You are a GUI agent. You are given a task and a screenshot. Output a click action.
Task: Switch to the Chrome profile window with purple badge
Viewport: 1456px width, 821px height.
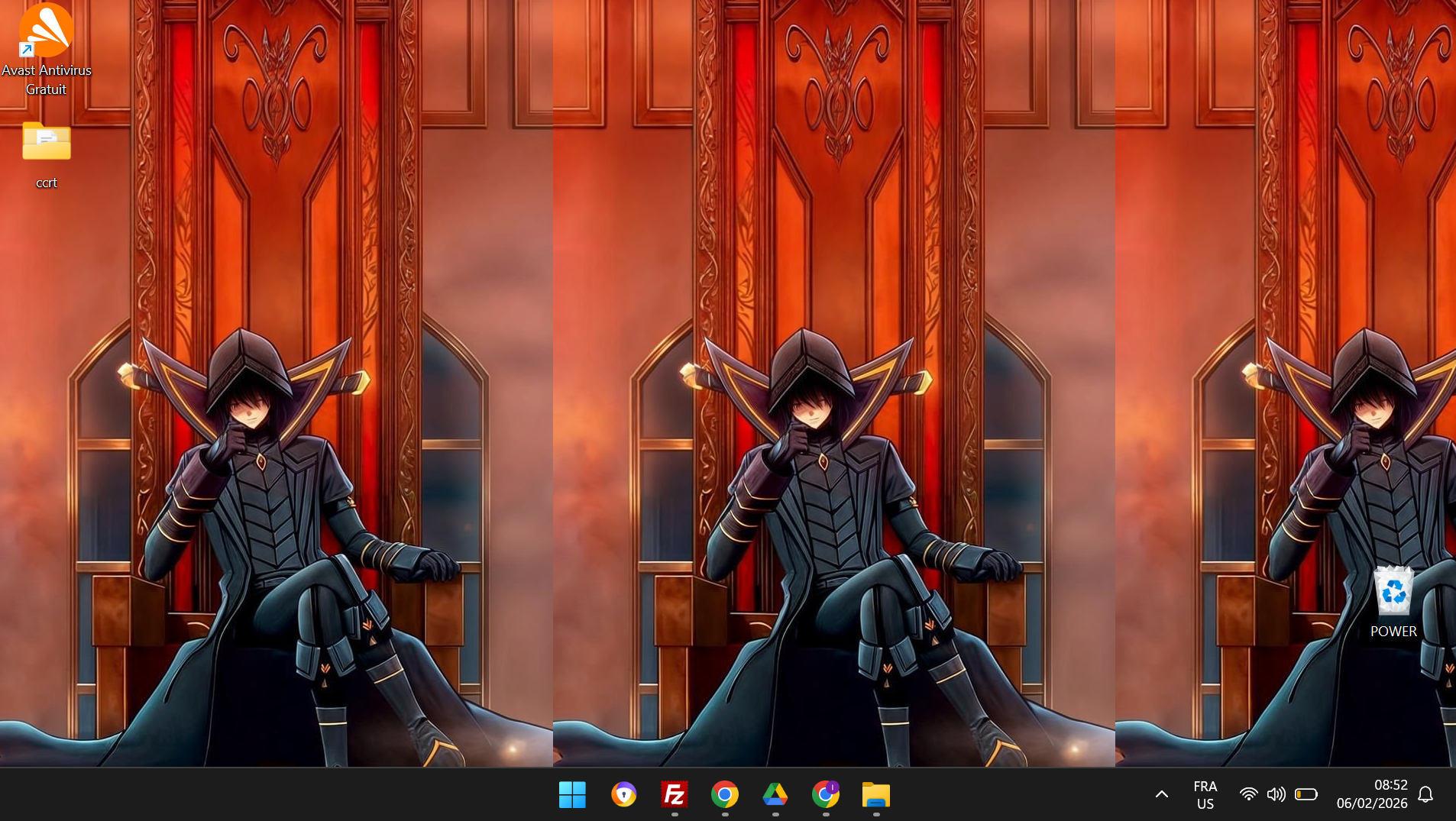[x=826, y=795]
